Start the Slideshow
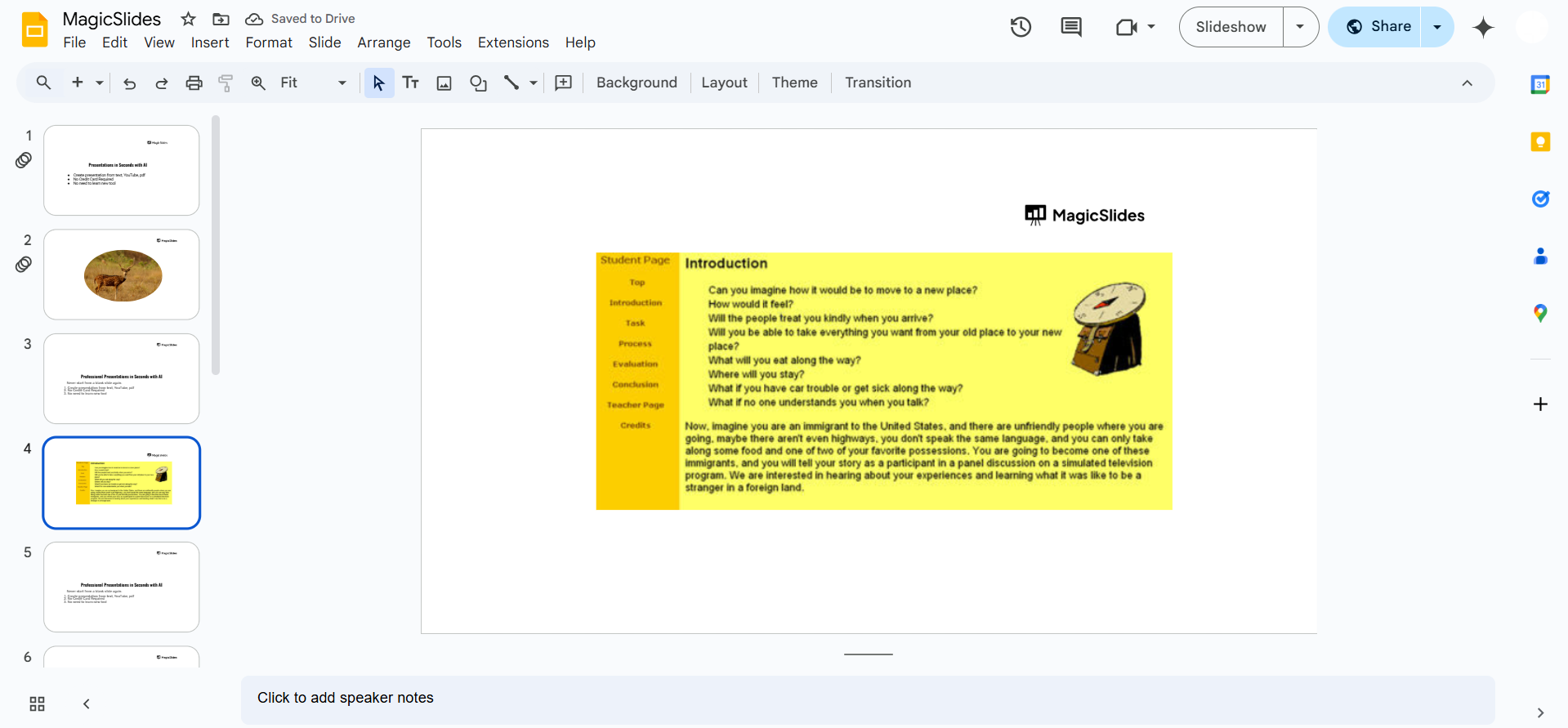The image size is (1568, 728). [1231, 27]
